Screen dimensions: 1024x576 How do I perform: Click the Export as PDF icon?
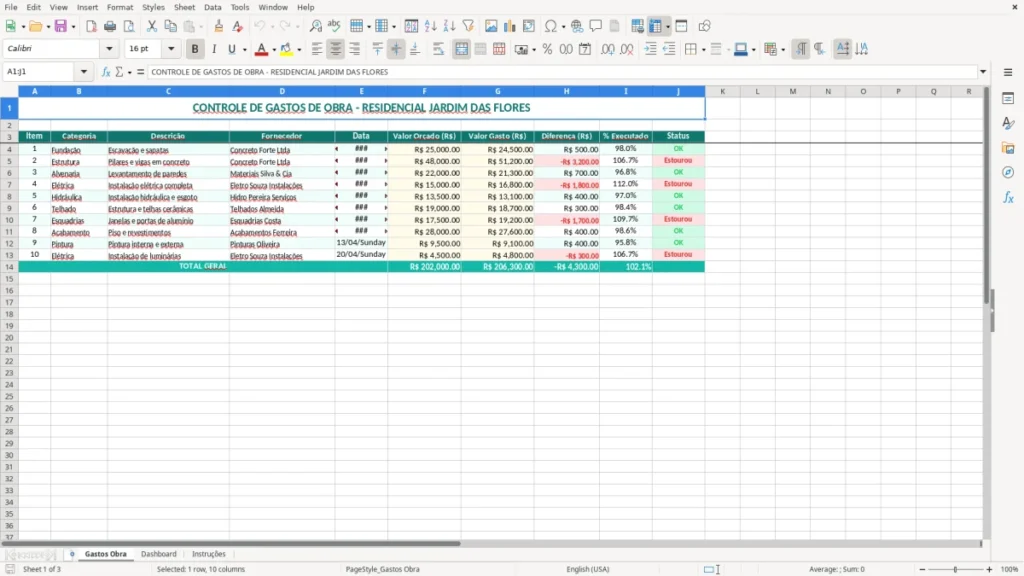click(x=91, y=26)
